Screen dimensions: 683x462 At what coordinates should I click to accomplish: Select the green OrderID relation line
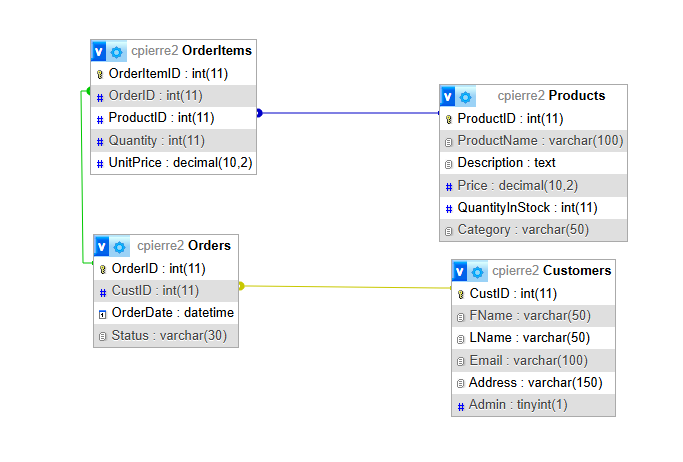tap(82, 176)
